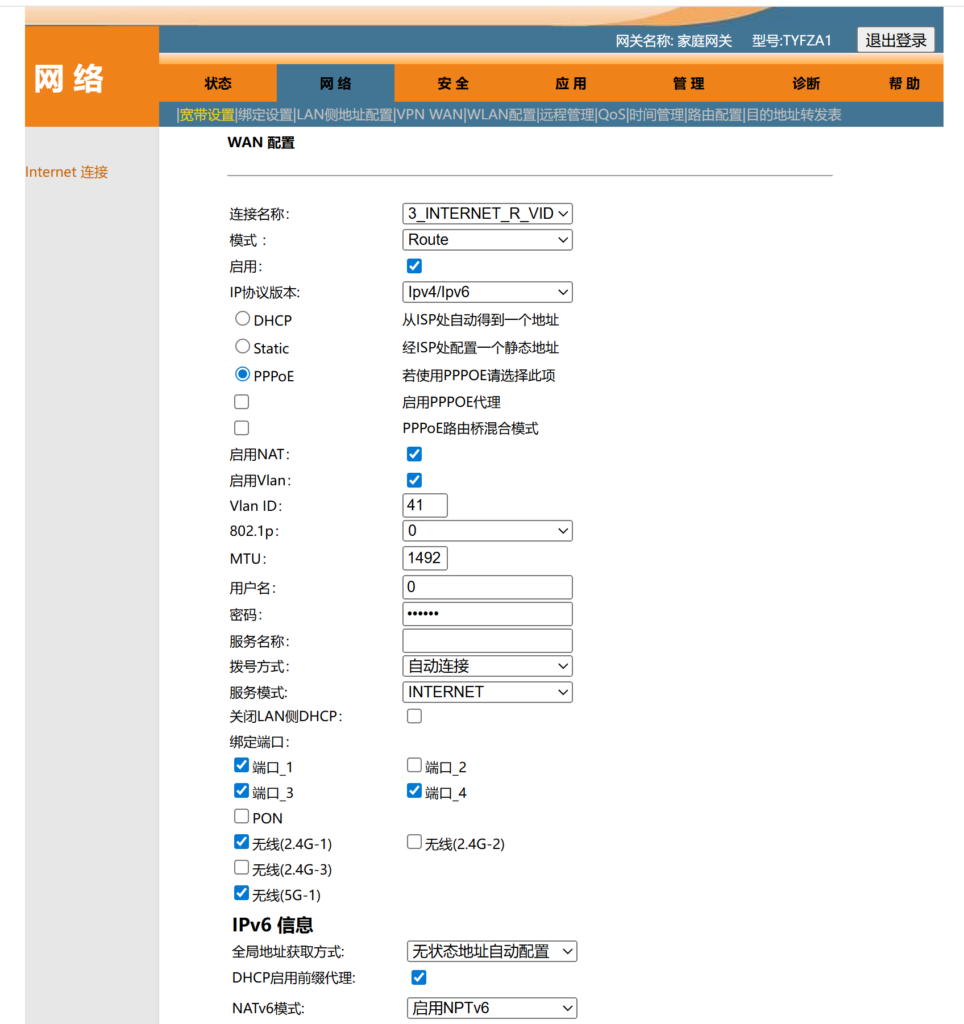The height and width of the screenshot is (1024, 964).
Task: Select the DHCP radio button
Action: pyautogui.click(x=242, y=319)
